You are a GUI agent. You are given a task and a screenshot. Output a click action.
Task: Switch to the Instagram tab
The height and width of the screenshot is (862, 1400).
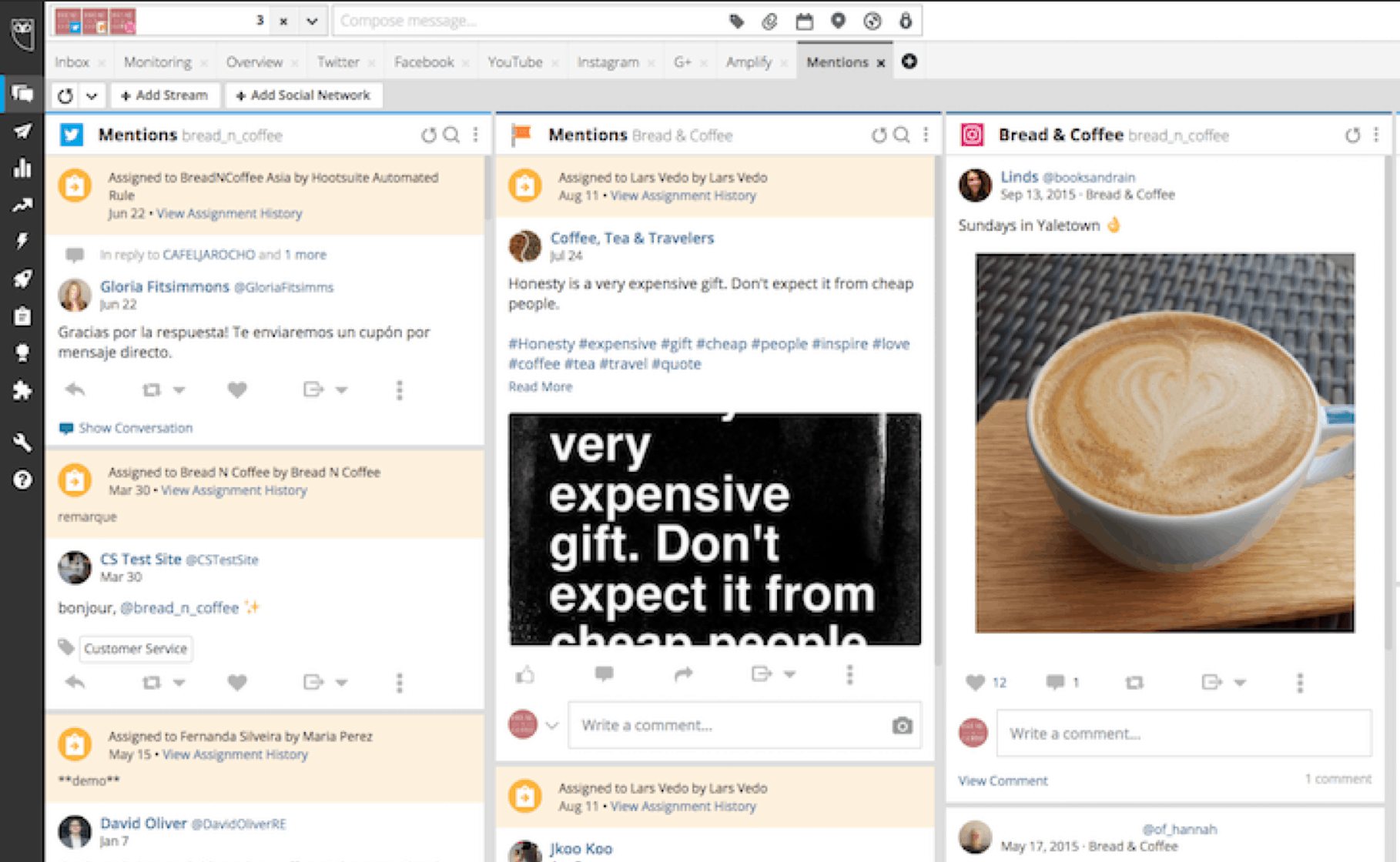[x=608, y=62]
